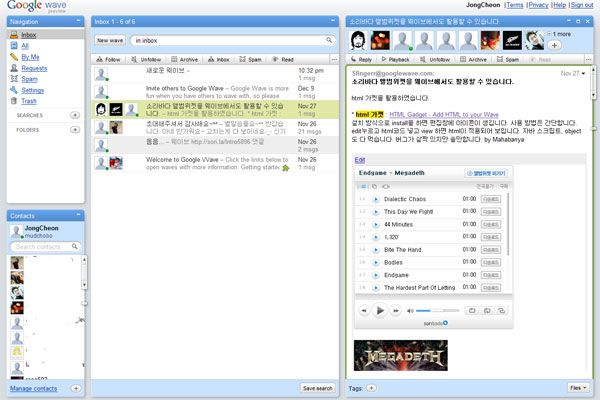The height and width of the screenshot is (400, 600).
Task: Click the download button for 1,320' track
Action: 491,237
